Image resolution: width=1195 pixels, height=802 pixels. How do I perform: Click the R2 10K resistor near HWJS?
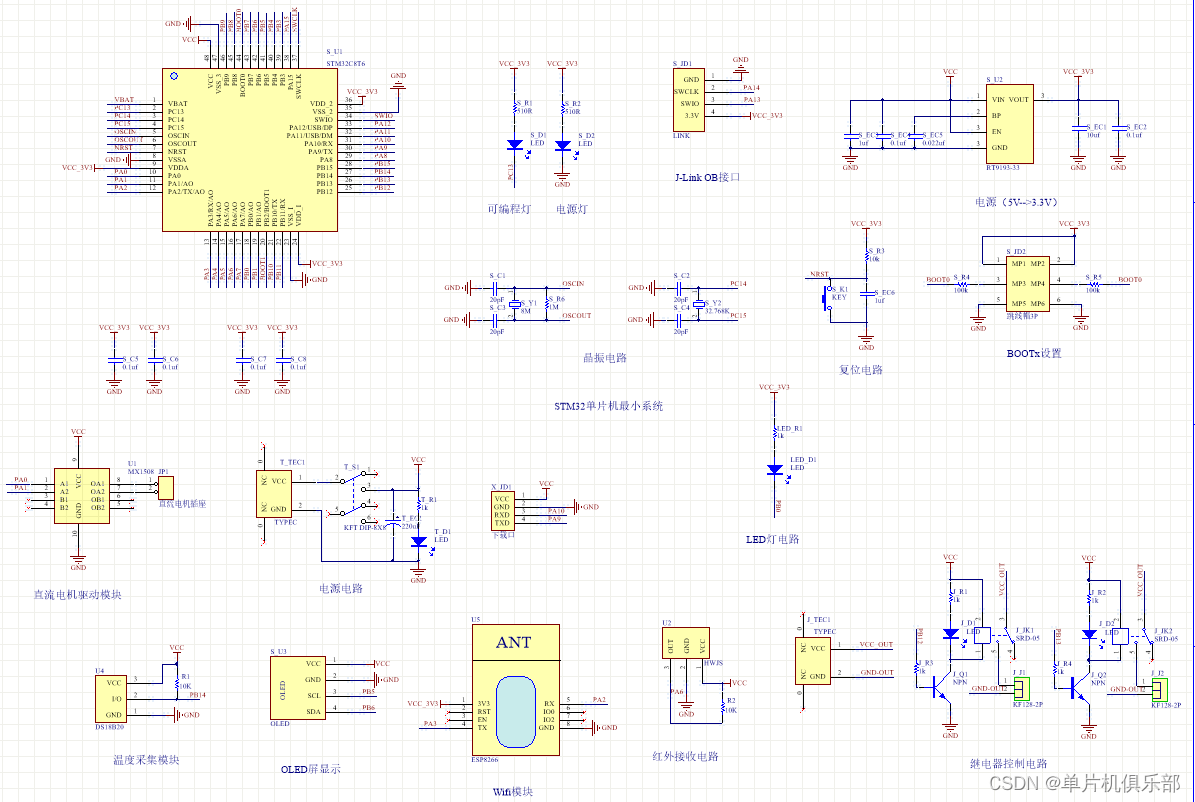723,706
